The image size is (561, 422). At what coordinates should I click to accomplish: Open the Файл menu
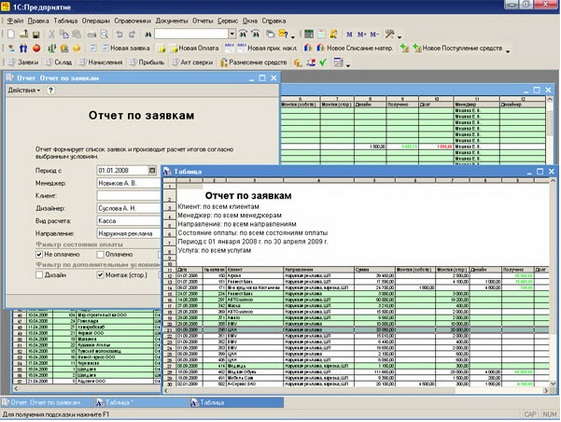click(15, 21)
